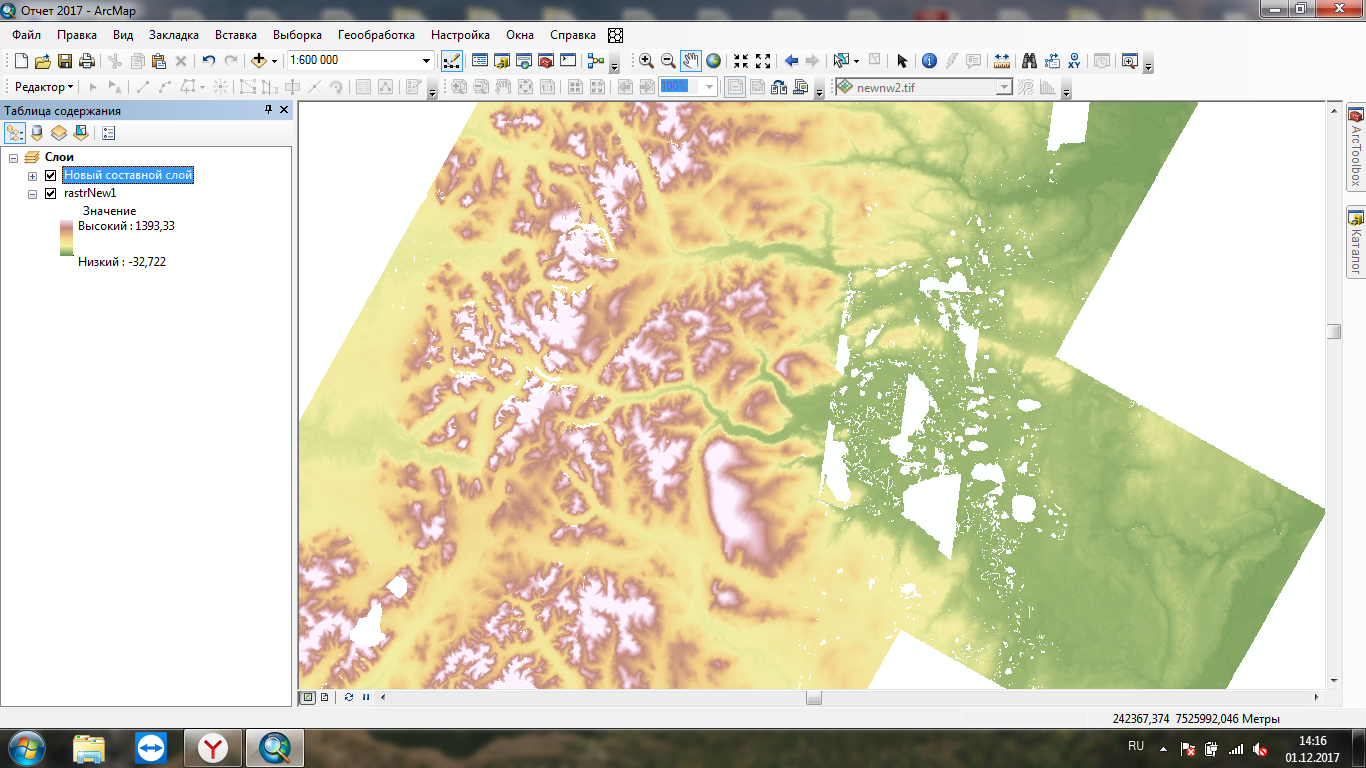Open the ArcToolbox side tab
The height and width of the screenshot is (768, 1366).
coord(1356,149)
